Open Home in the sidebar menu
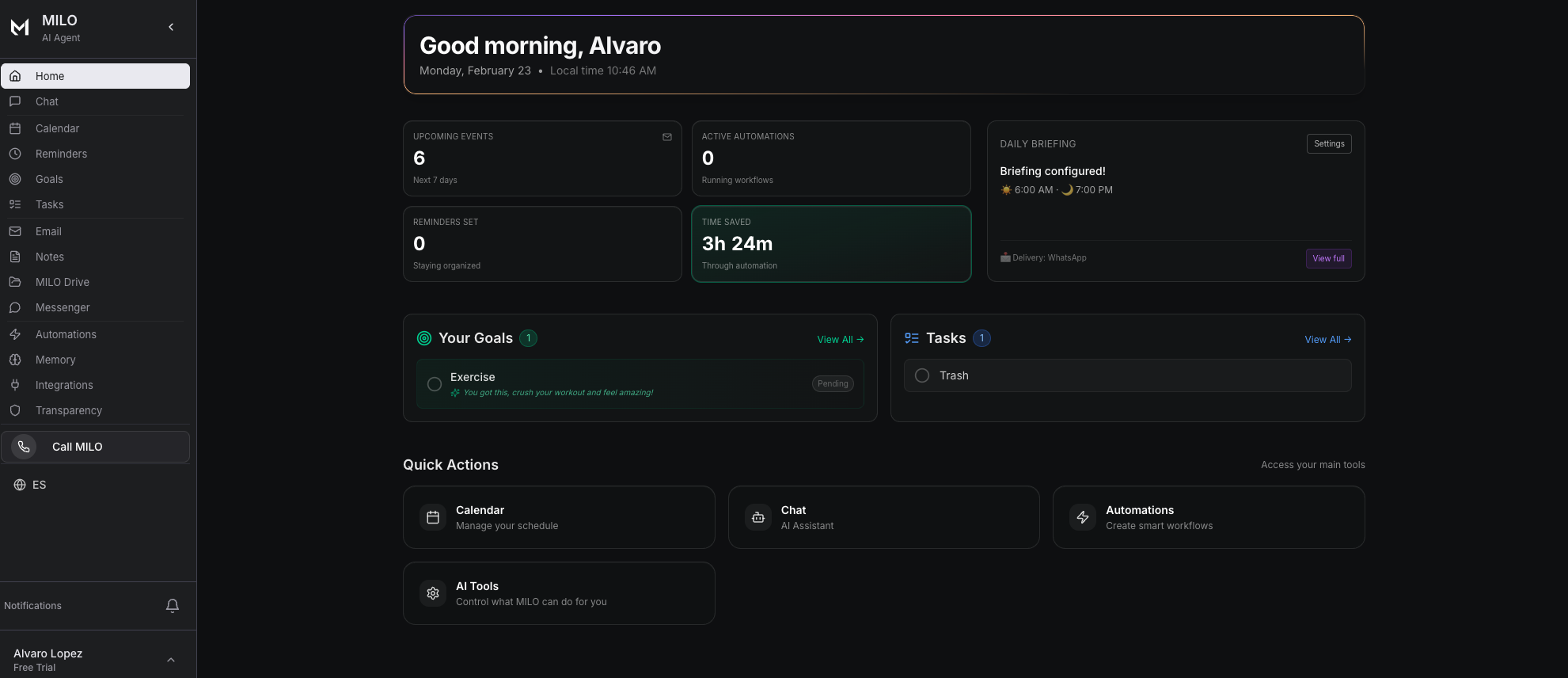 click(x=96, y=76)
